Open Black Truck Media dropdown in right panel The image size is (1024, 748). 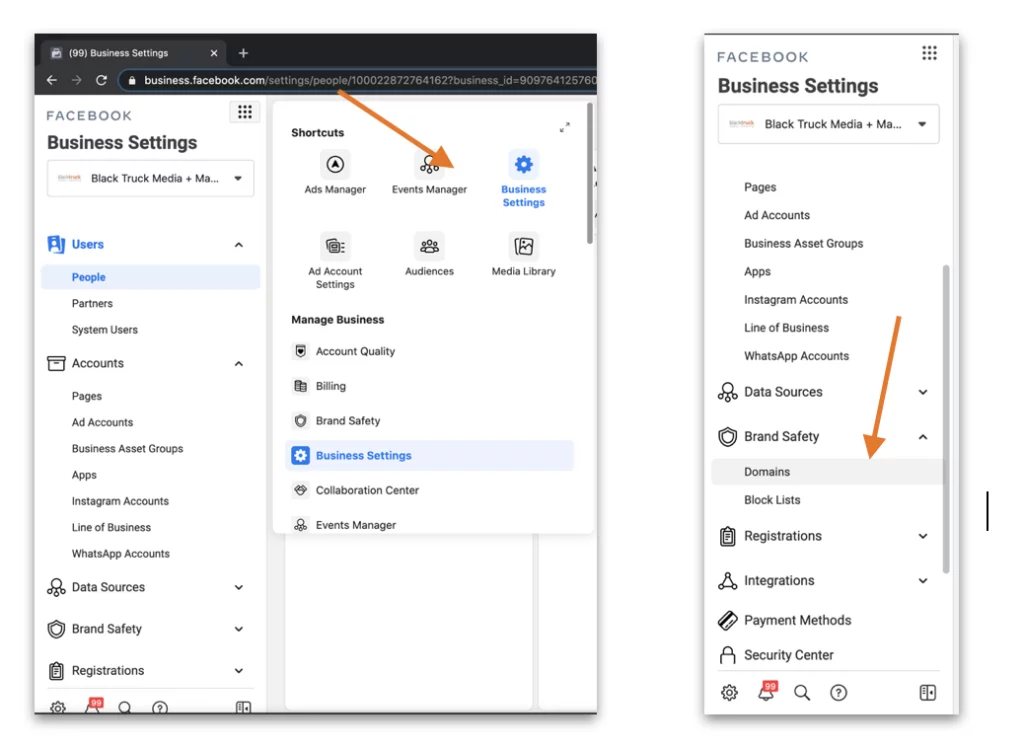tap(828, 124)
